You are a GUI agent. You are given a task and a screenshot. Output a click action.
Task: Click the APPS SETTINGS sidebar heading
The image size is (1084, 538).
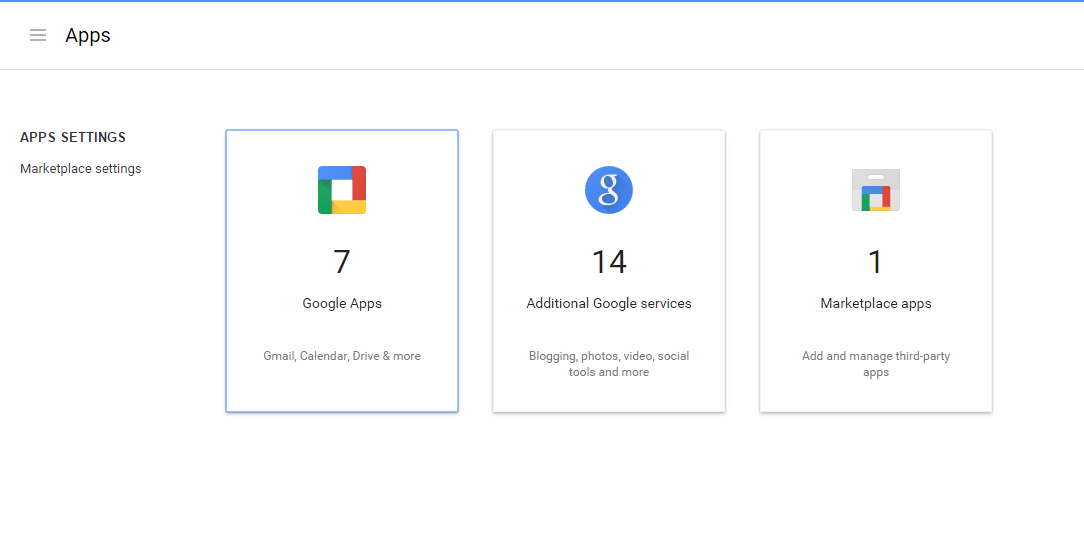click(73, 137)
